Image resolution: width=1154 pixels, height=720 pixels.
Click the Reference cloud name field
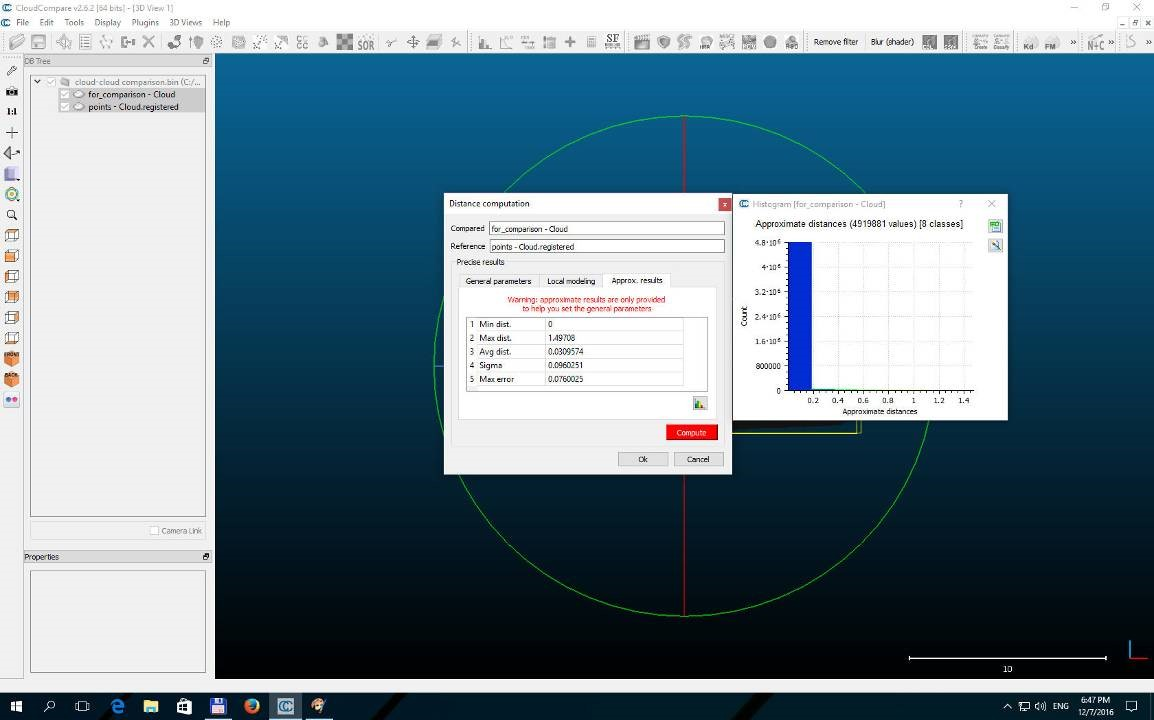pyautogui.click(x=606, y=247)
